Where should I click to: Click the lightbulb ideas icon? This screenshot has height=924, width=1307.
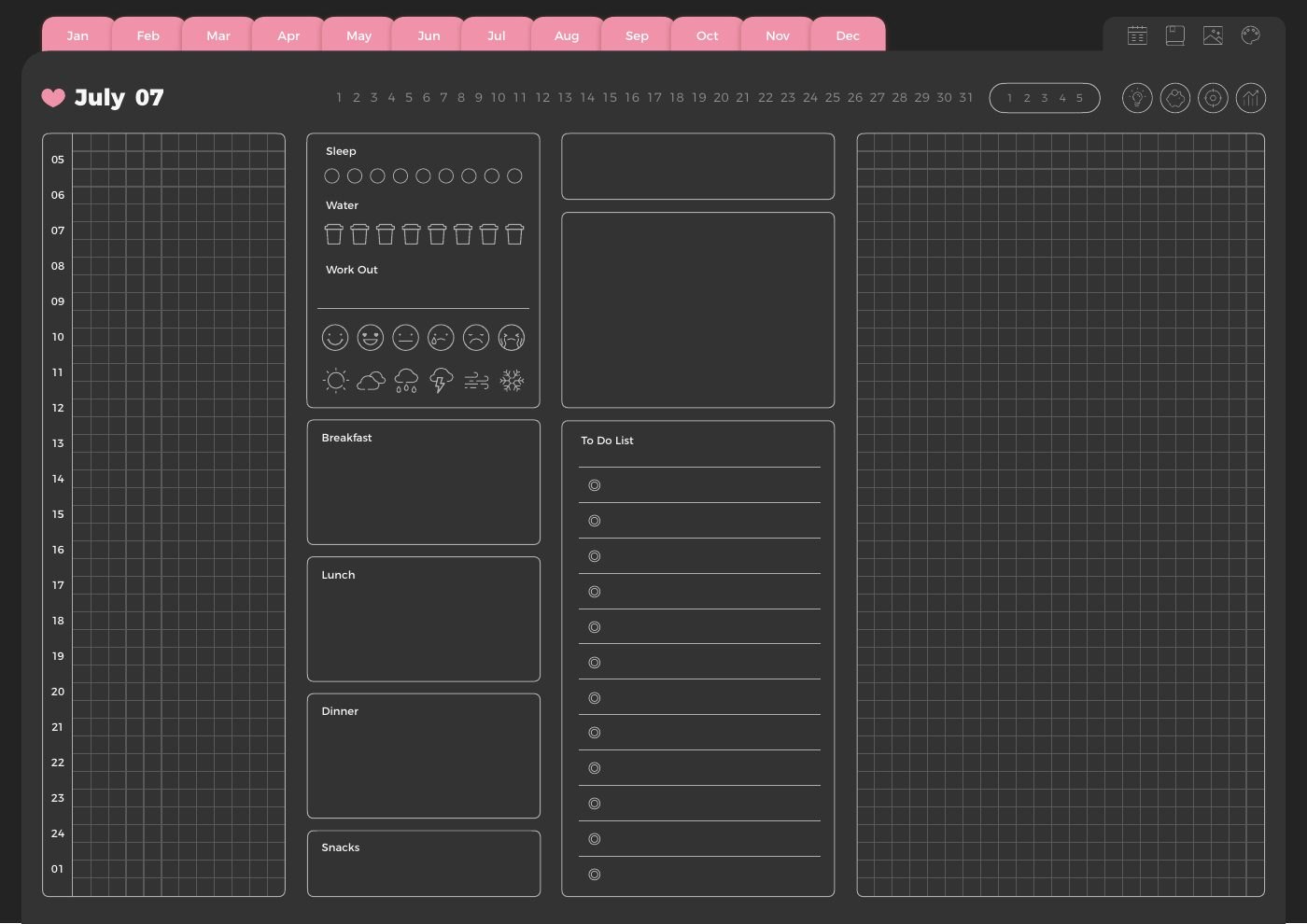click(x=1137, y=98)
